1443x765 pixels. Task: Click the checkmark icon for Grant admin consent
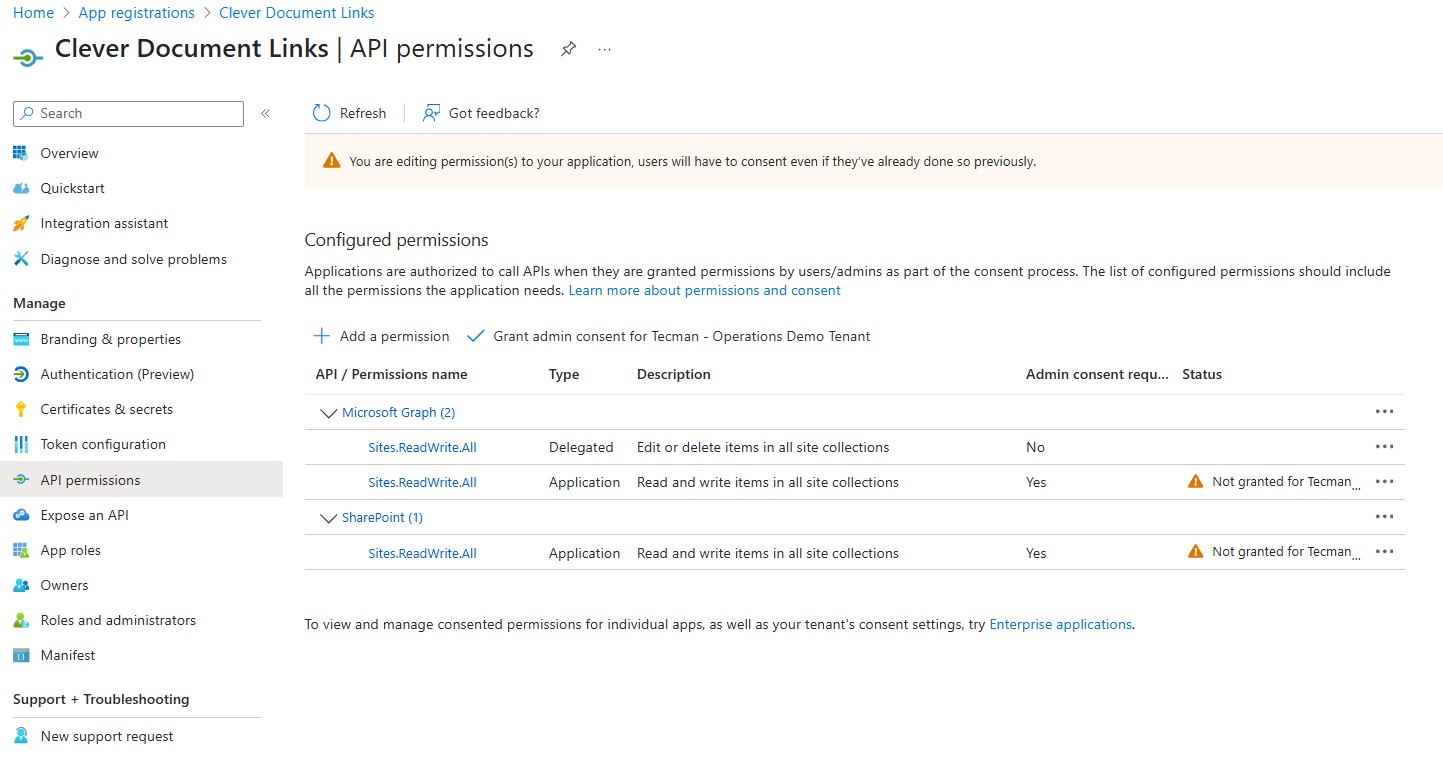(475, 336)
